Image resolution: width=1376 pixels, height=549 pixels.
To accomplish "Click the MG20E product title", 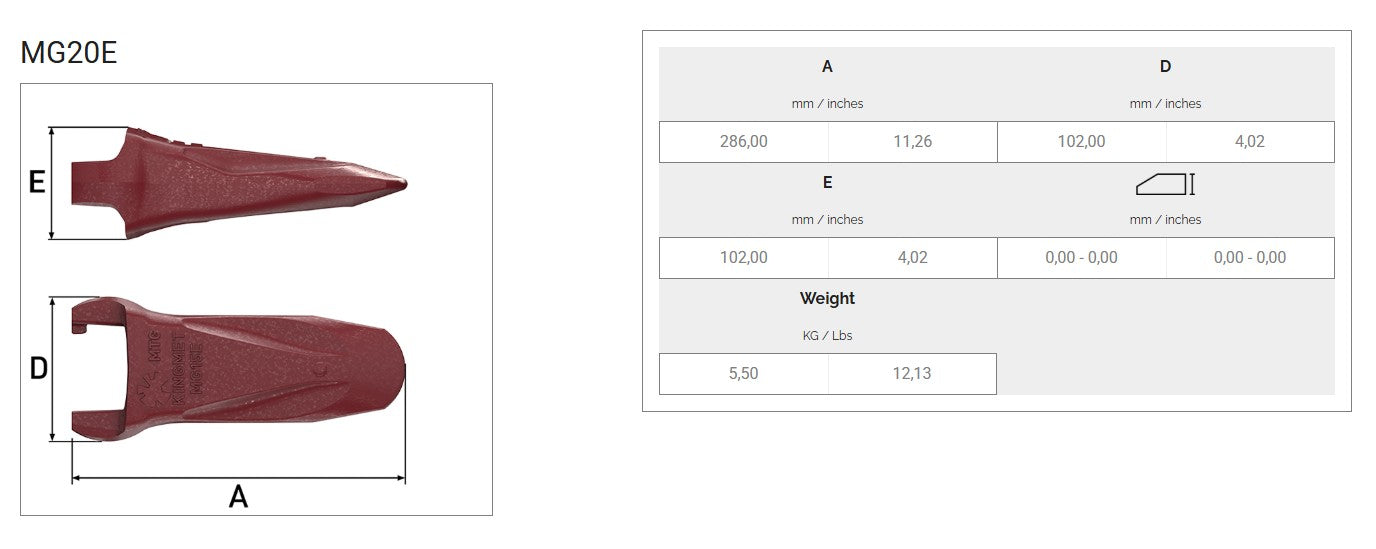I will (x=69, y=53).
